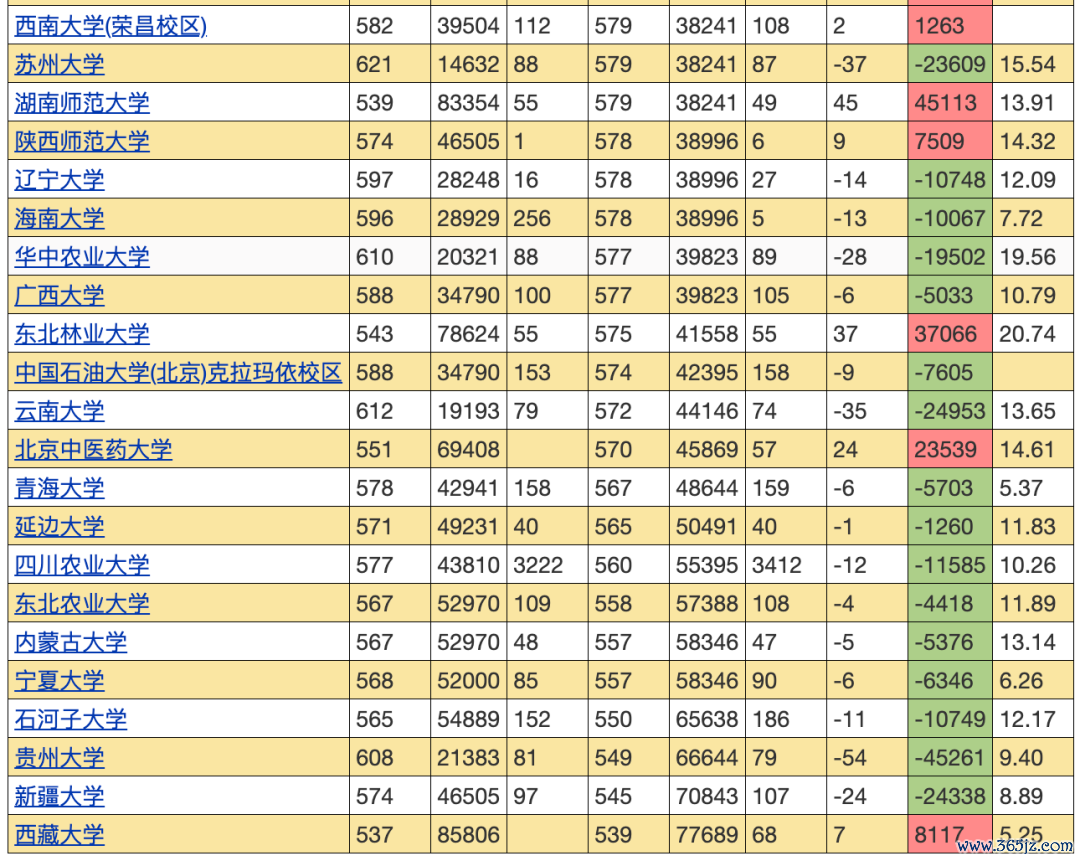Select red cell 1263 in 西南大学 row
1080x861 pixels.
coord(950,26)
